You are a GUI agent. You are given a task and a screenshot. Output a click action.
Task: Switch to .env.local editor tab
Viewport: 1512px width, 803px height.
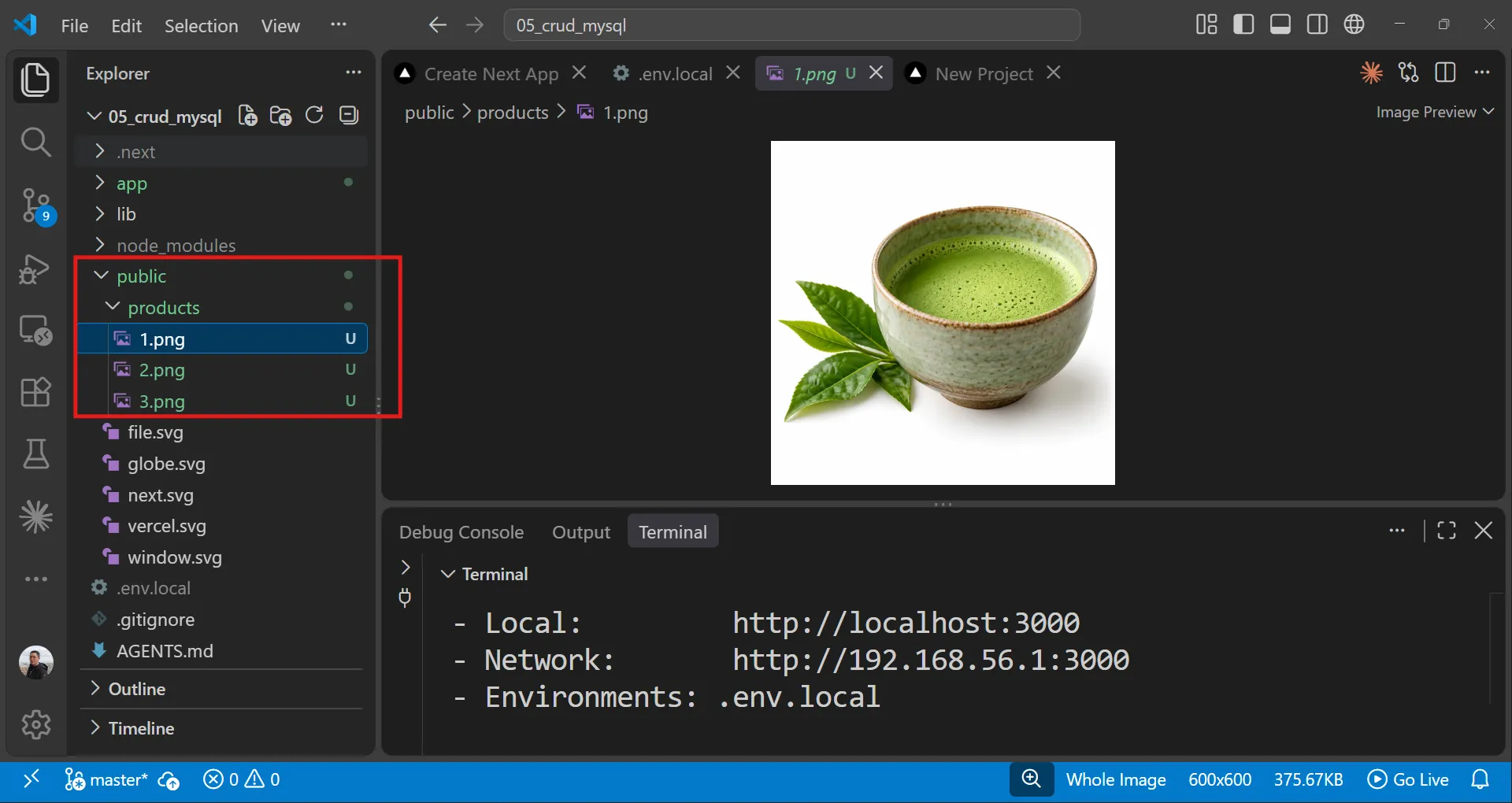pyautogui.click(x=676, y=74)
